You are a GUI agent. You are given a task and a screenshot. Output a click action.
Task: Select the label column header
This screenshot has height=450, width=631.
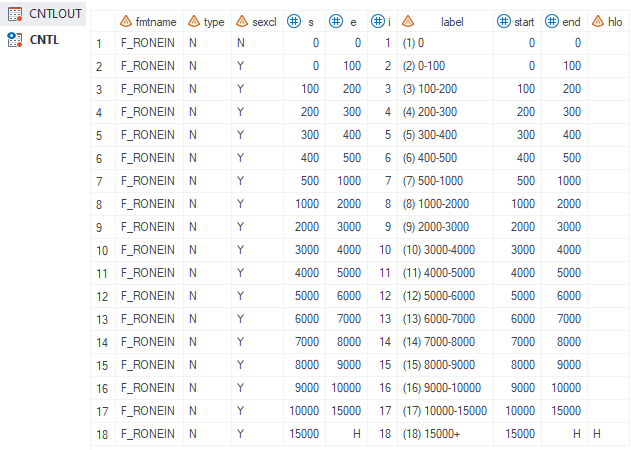[445, 21]
